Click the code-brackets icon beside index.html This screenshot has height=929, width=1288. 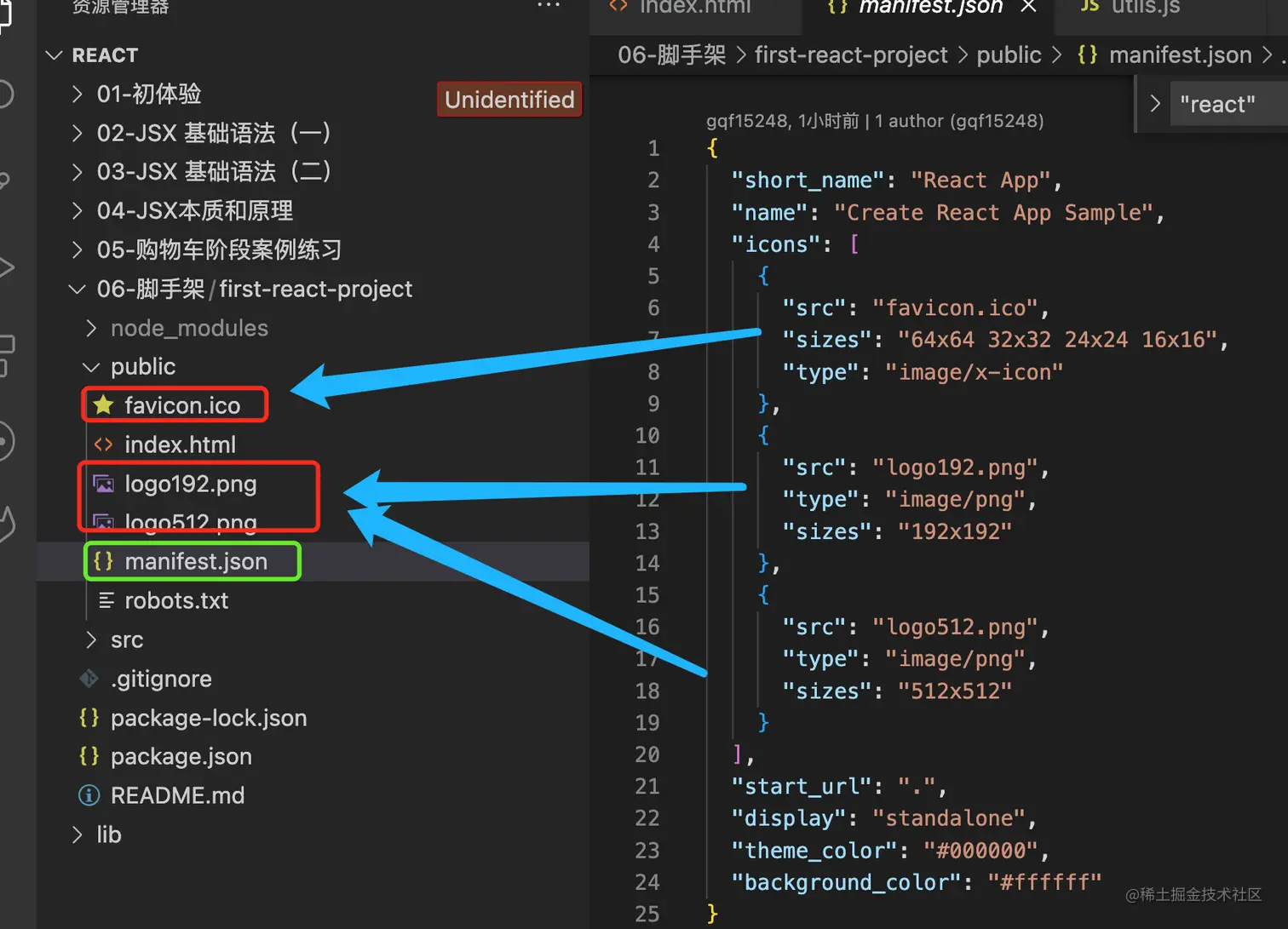[104, 444]
